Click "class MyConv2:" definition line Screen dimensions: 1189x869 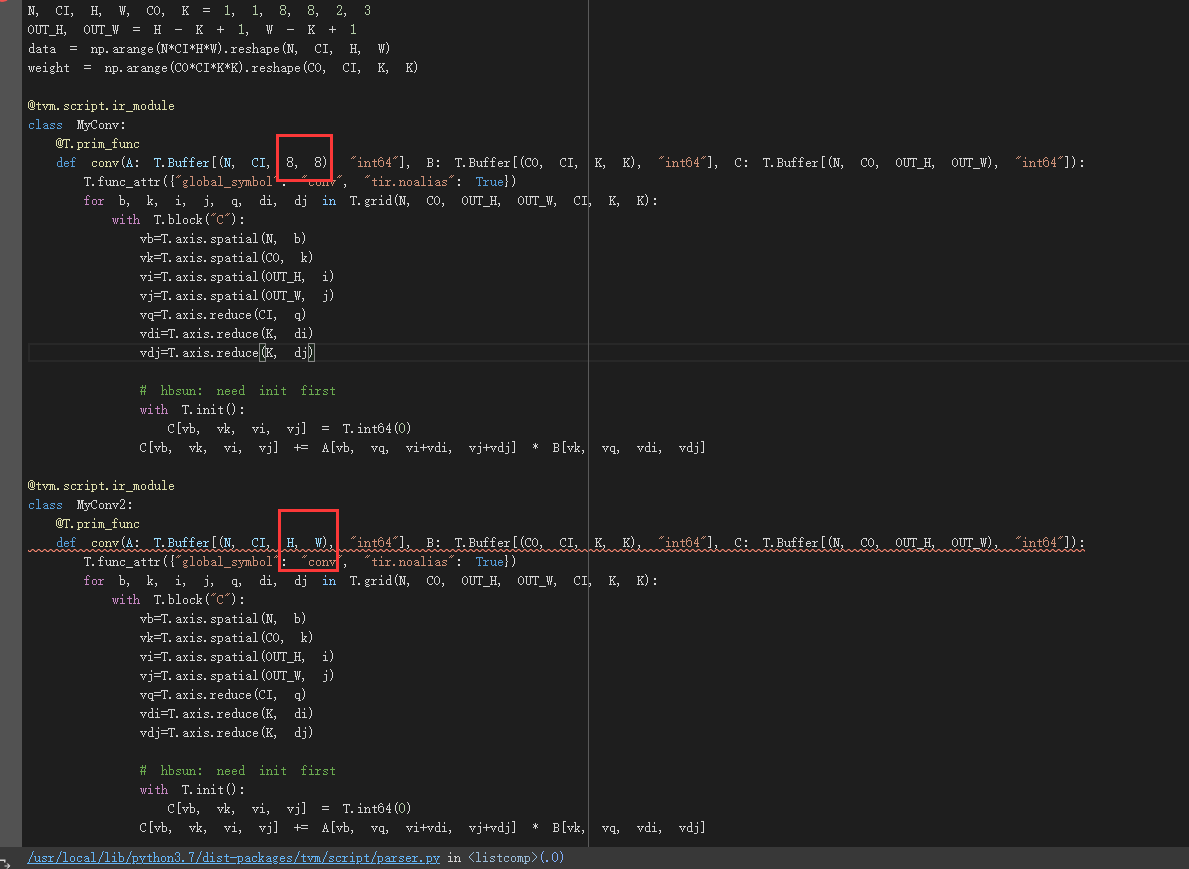[x=80, y=504]
